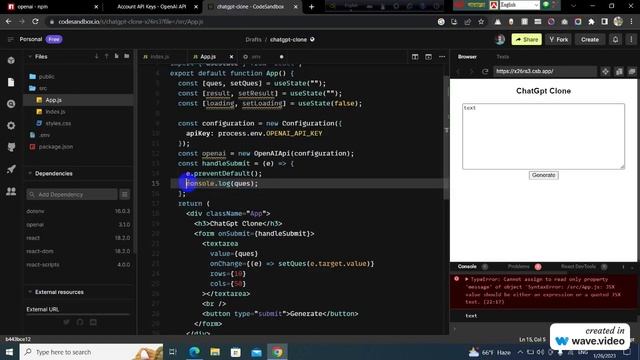Click the textarea in ChatGpt Clone preview
This screenshot has width=640, height=360.
543,136
